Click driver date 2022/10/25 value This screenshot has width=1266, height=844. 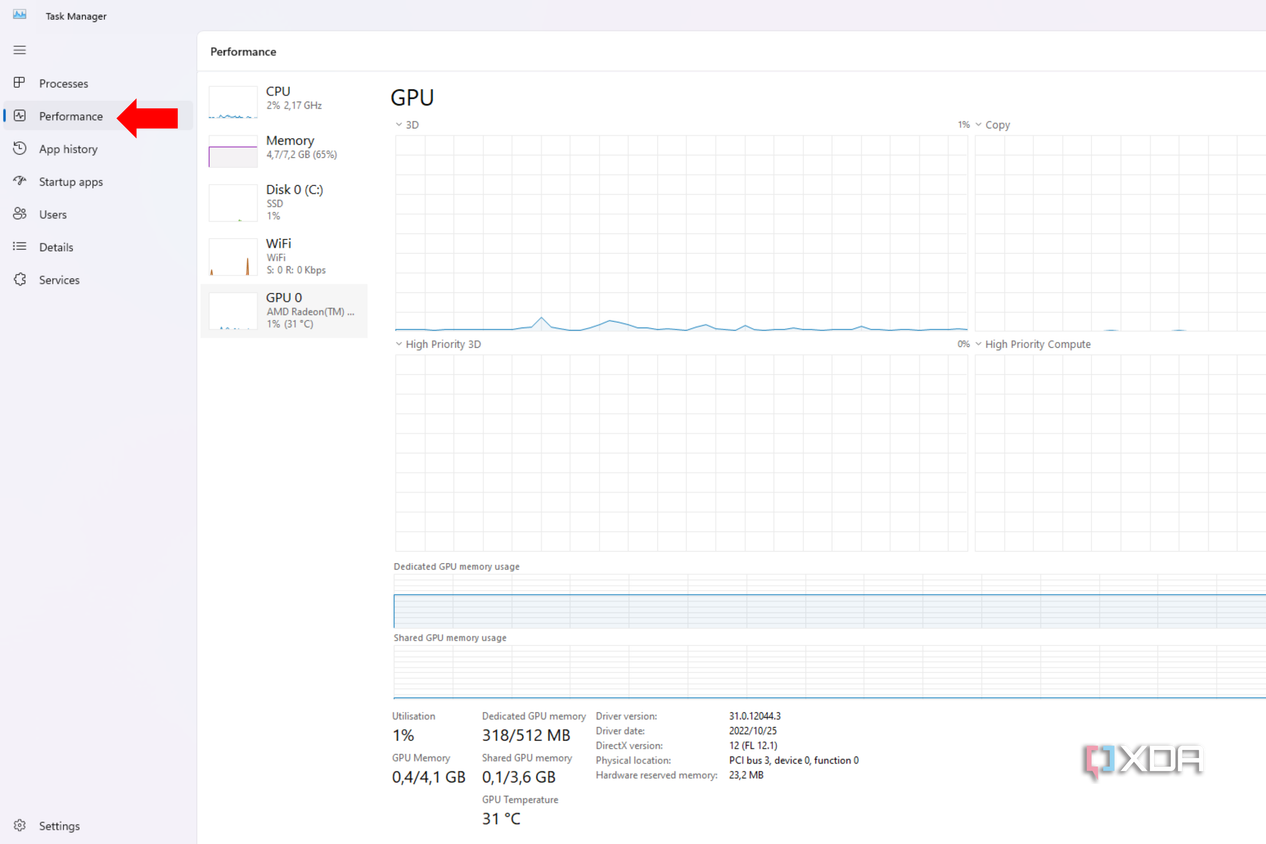(751, 731)
